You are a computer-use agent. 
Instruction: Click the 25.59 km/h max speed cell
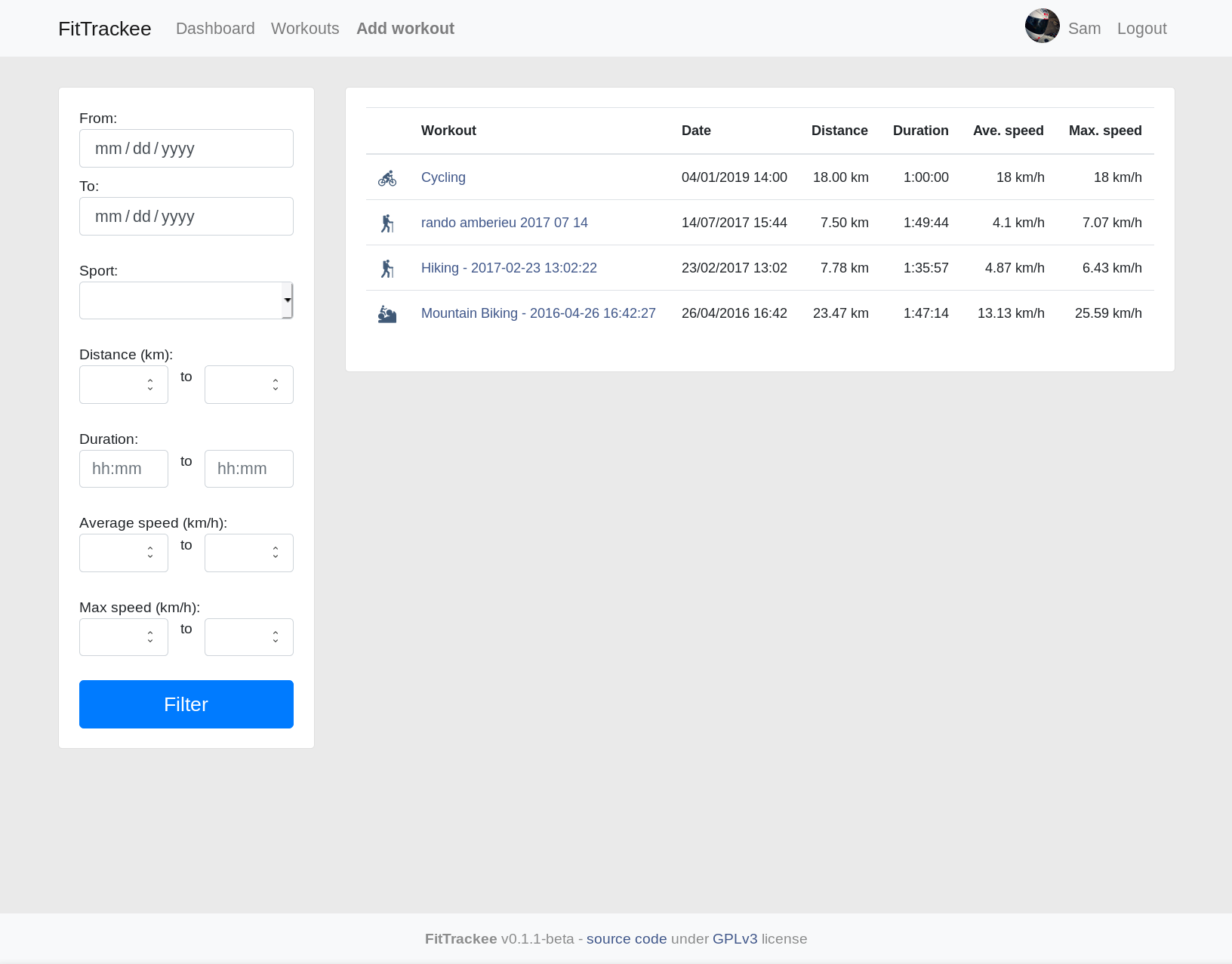click(1108, 313)
